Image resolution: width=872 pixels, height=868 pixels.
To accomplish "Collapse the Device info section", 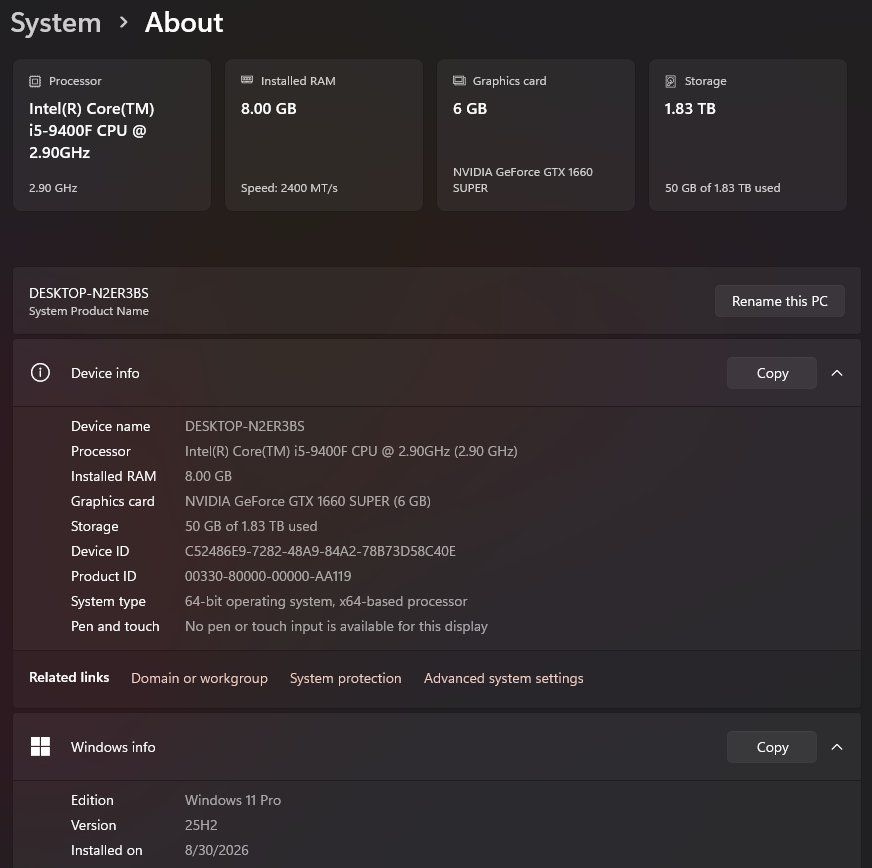I will coord(836,373).
